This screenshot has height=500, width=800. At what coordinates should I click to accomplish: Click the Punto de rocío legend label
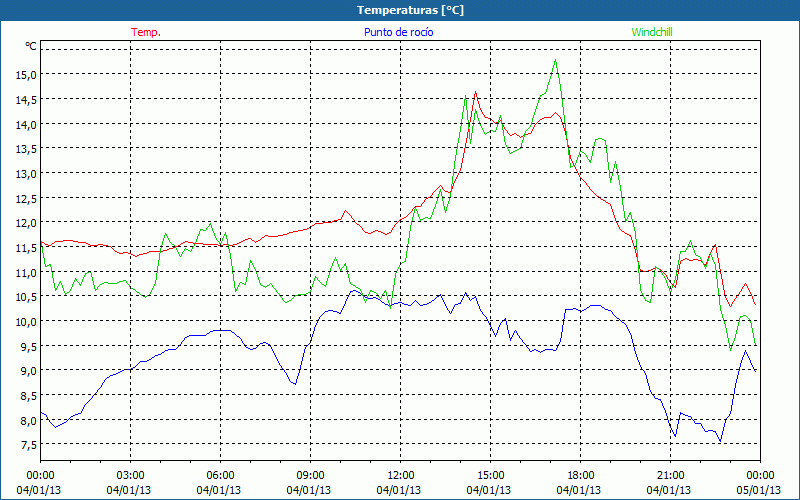398,32
